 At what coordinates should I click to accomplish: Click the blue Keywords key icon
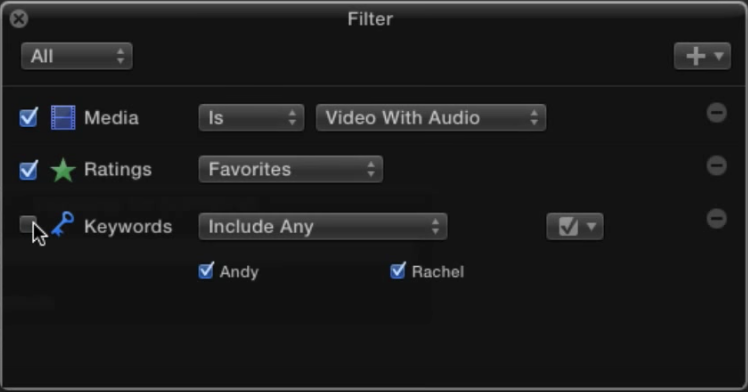point(63,224)
